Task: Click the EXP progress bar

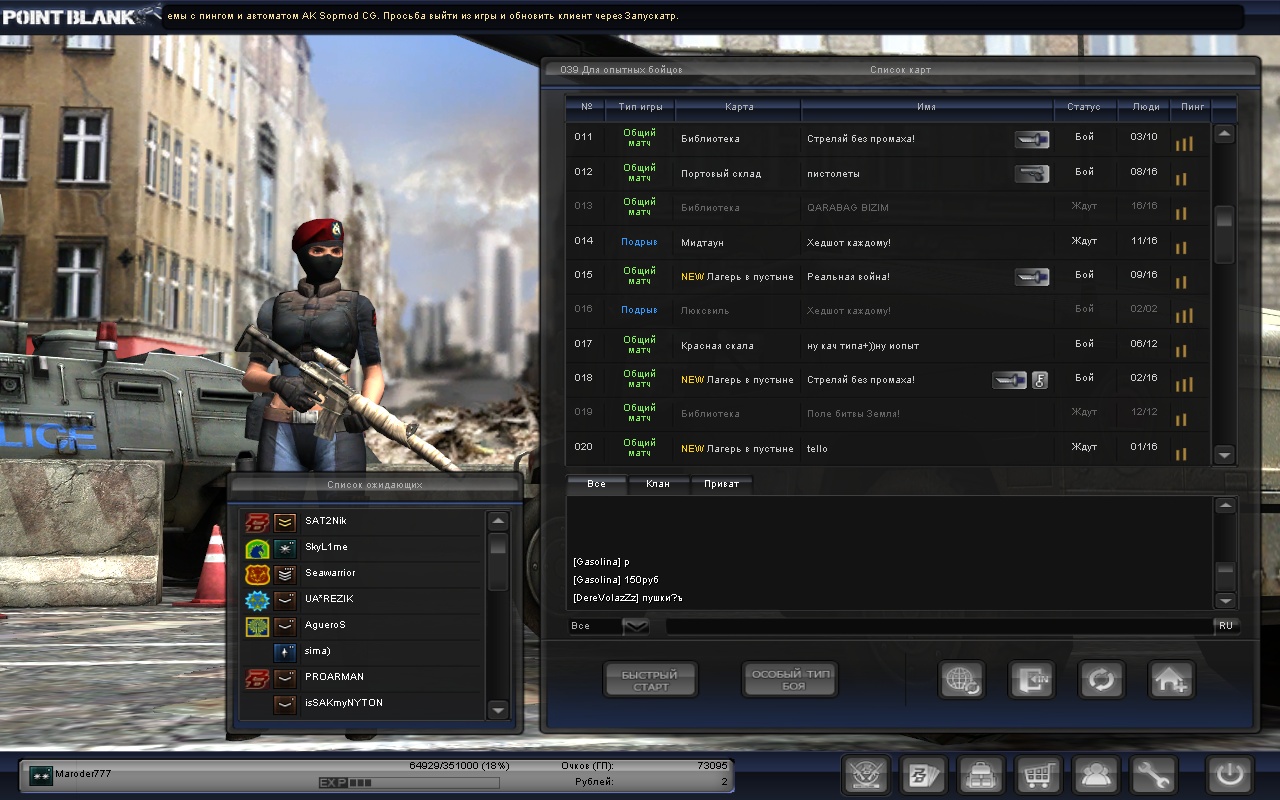Action: pyautogui.click(x=408, y=782)
